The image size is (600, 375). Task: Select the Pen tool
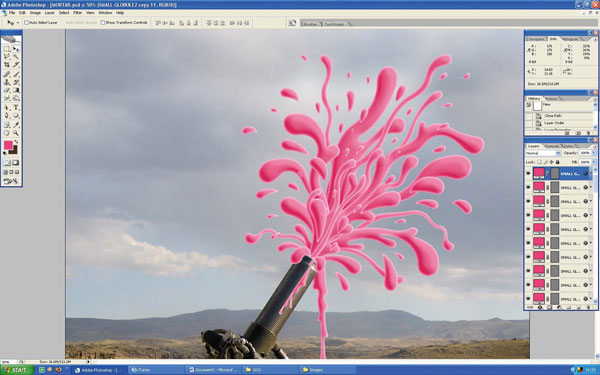7,115
